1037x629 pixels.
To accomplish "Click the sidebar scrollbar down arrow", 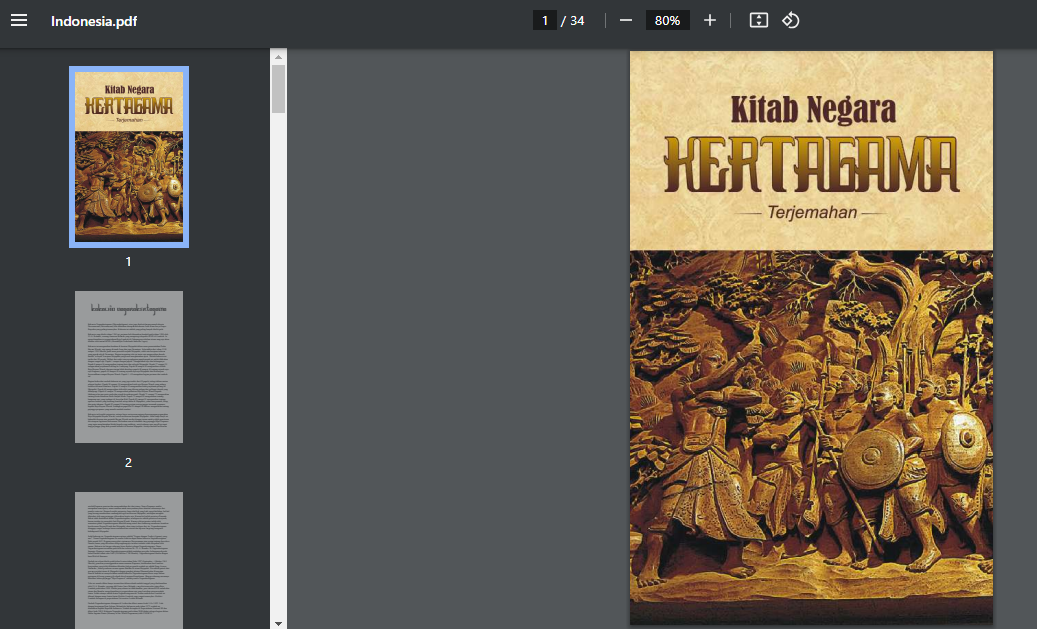I will (x=279, y=622).
